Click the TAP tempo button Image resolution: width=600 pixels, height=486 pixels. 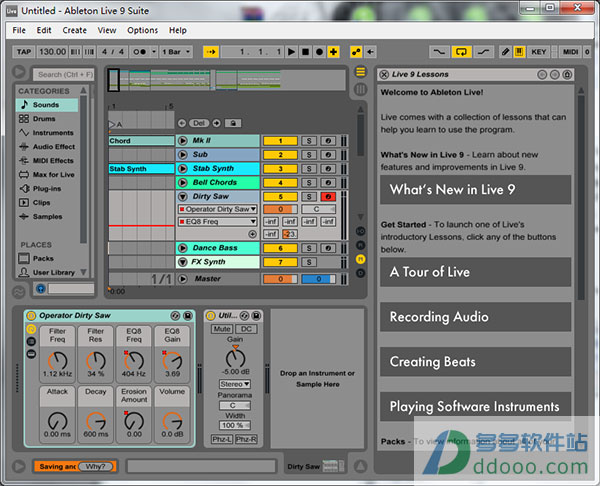point(24,52)
